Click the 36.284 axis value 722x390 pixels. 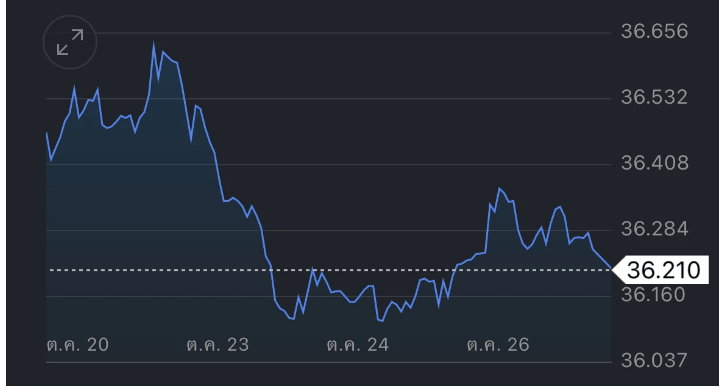pyautogui.click(x=654, y=229)
